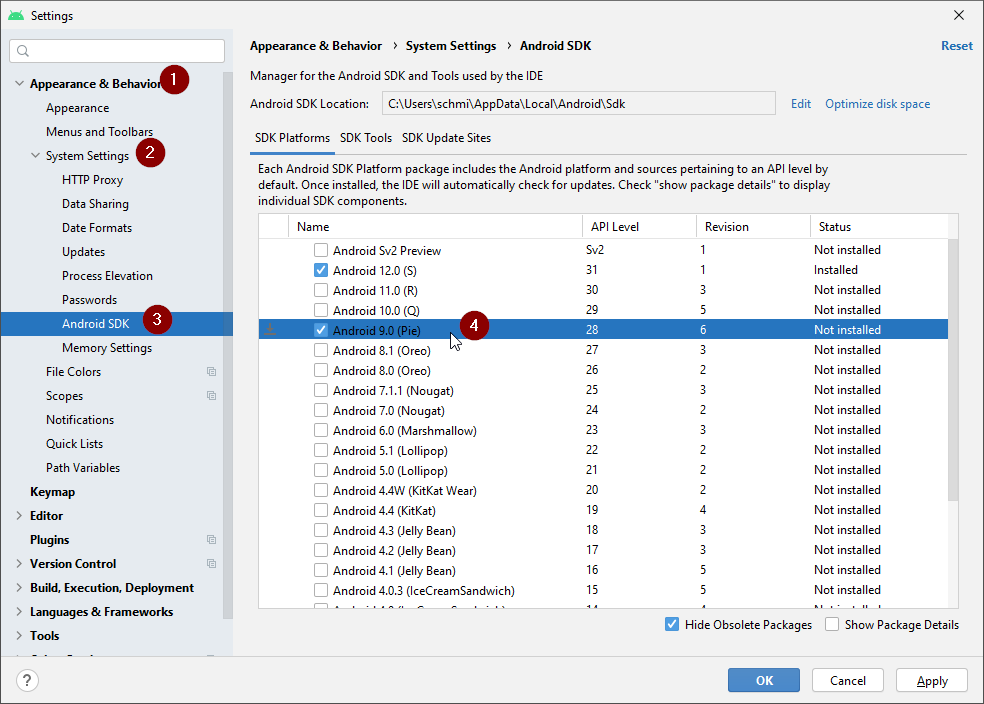Open Passwords settings

[x=89, y=300]
